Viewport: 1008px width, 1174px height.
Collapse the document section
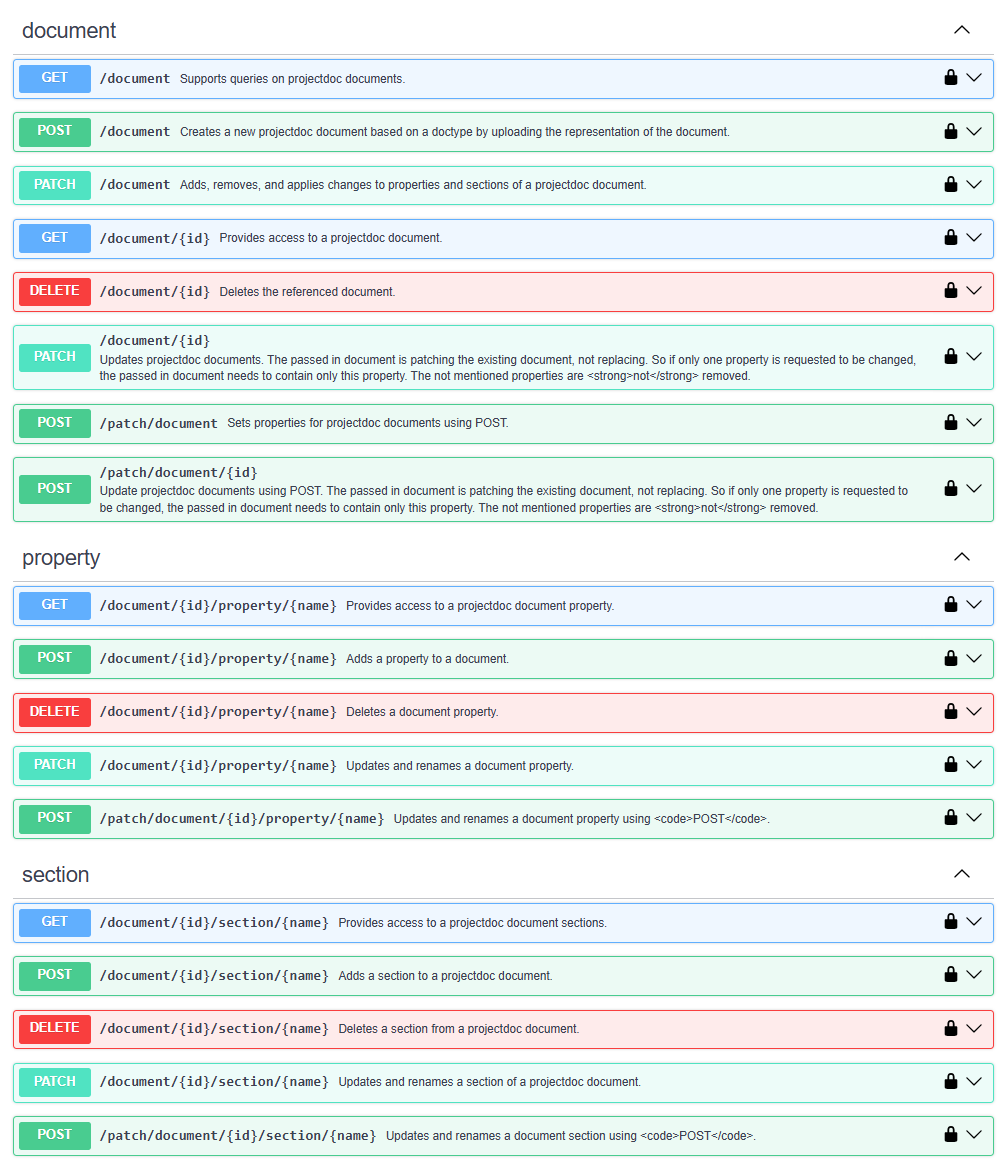point(961,31)
